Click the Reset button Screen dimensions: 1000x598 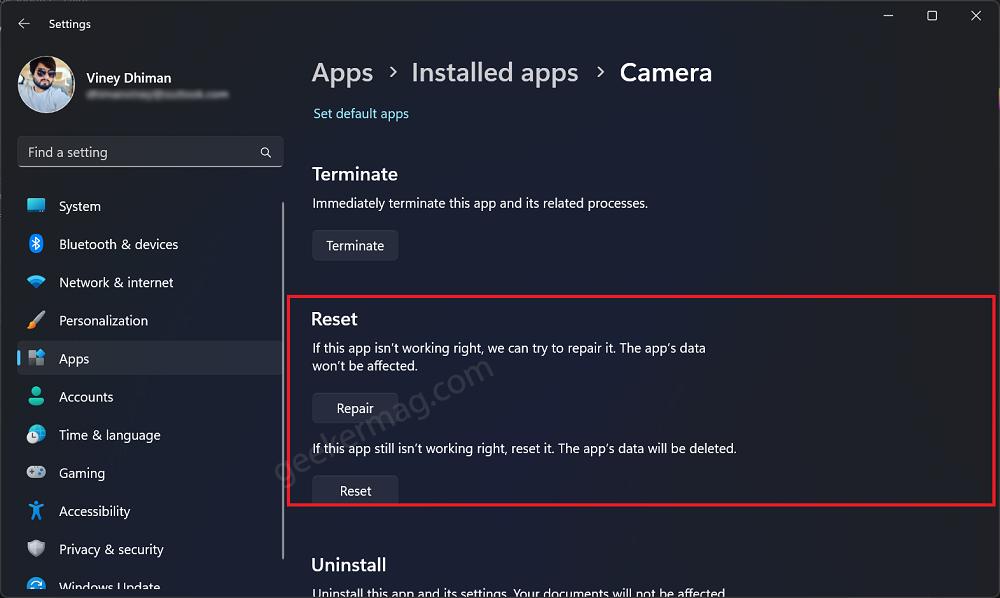pyautogui.click(x=355, y=490)
